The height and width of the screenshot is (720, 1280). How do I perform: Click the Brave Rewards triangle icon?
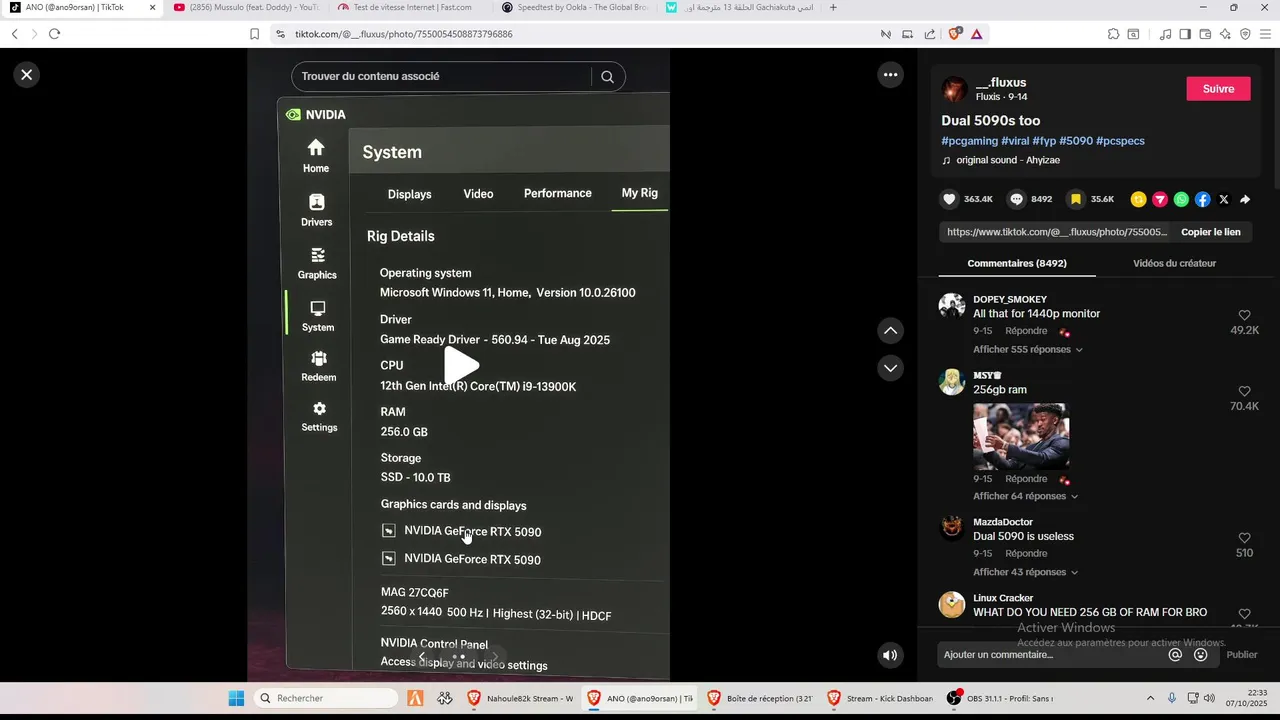pos(977,34)
